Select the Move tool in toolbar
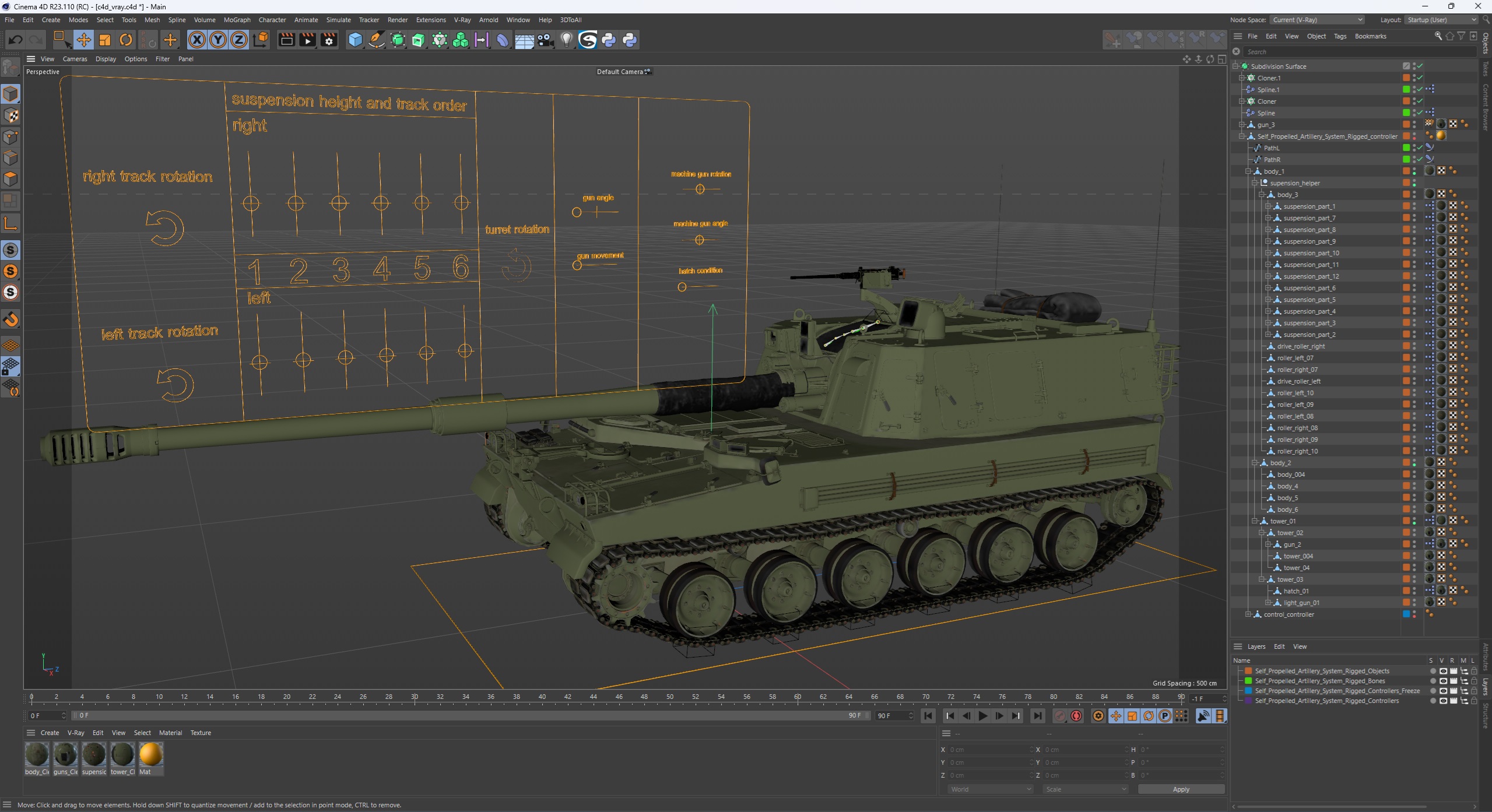This screenshot has height=812, width=1492. (x=84, y=39)
